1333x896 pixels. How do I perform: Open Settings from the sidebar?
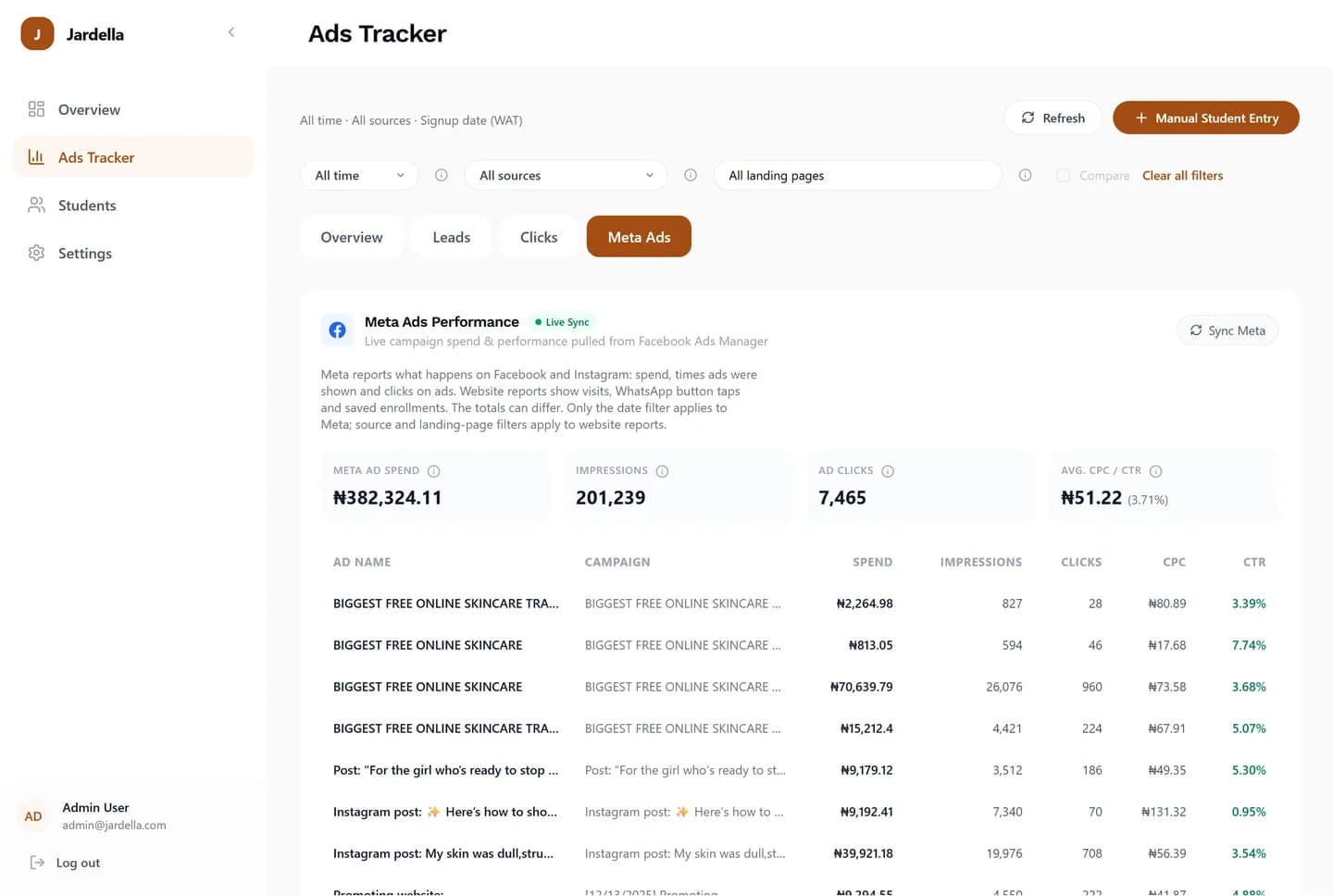pyautogui.click(x=133, y=254)
